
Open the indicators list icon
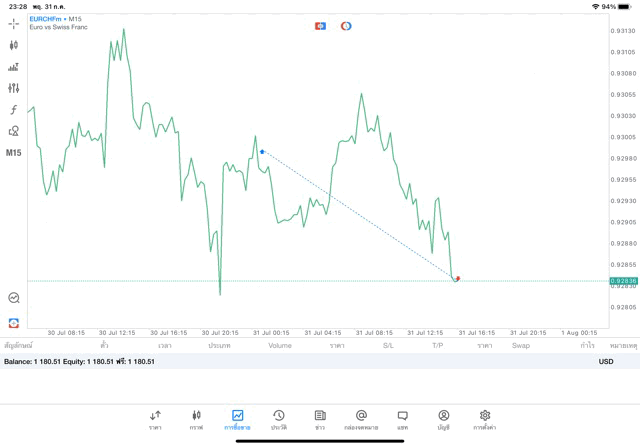click(14, 67)
